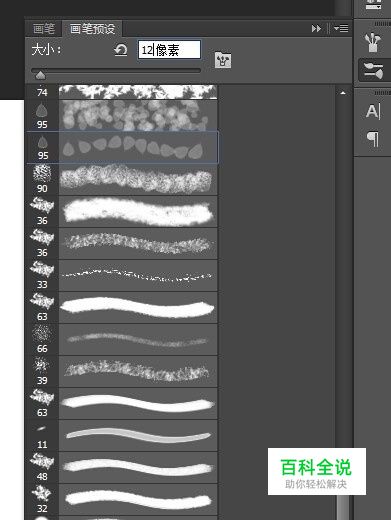
Task: Select the selected leaf brush preset 95
Action: click(122, 147)
